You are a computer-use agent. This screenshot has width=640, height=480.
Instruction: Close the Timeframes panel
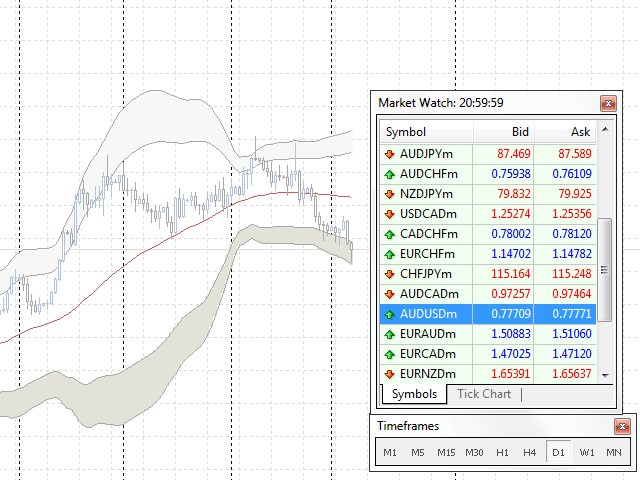click(621, 427)
